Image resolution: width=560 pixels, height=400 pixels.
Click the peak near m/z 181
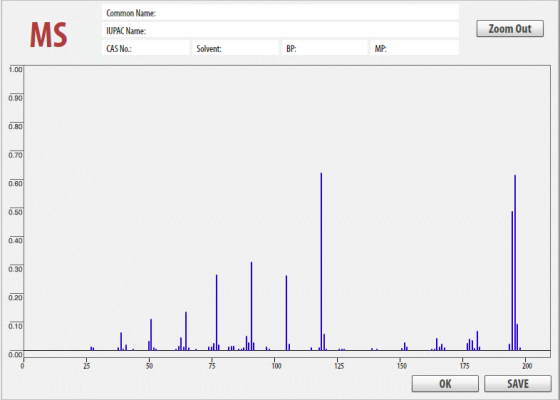[x=477, y=341]
